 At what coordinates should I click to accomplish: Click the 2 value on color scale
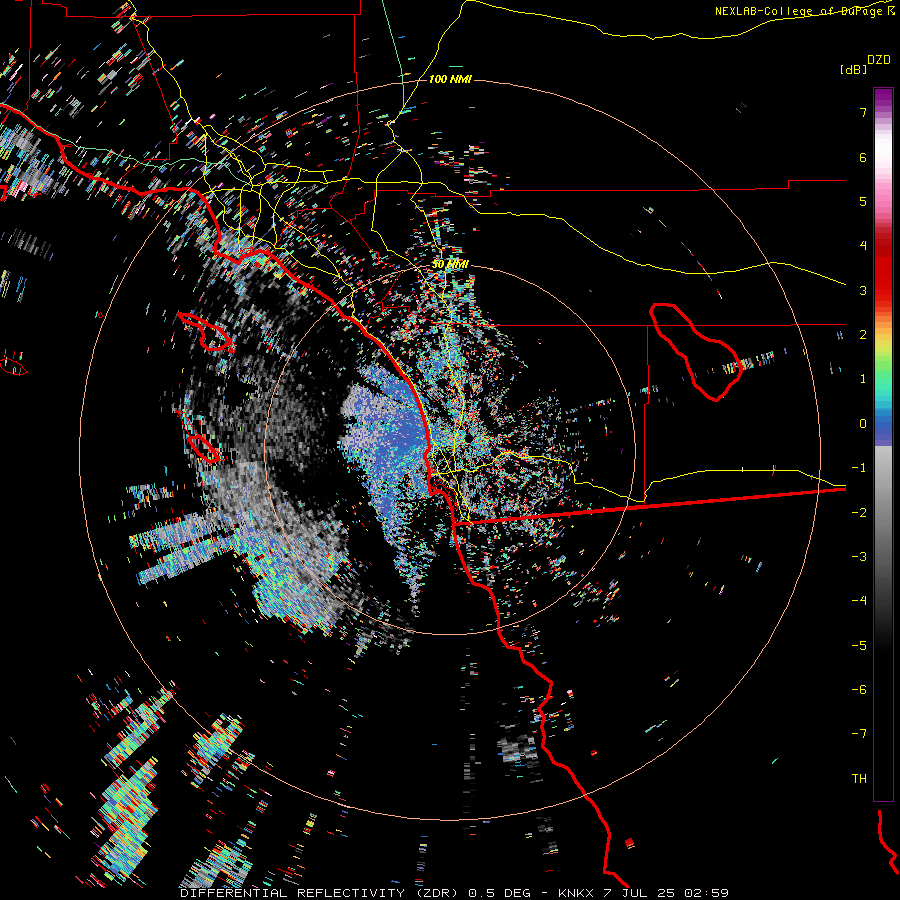coord(863,335)
